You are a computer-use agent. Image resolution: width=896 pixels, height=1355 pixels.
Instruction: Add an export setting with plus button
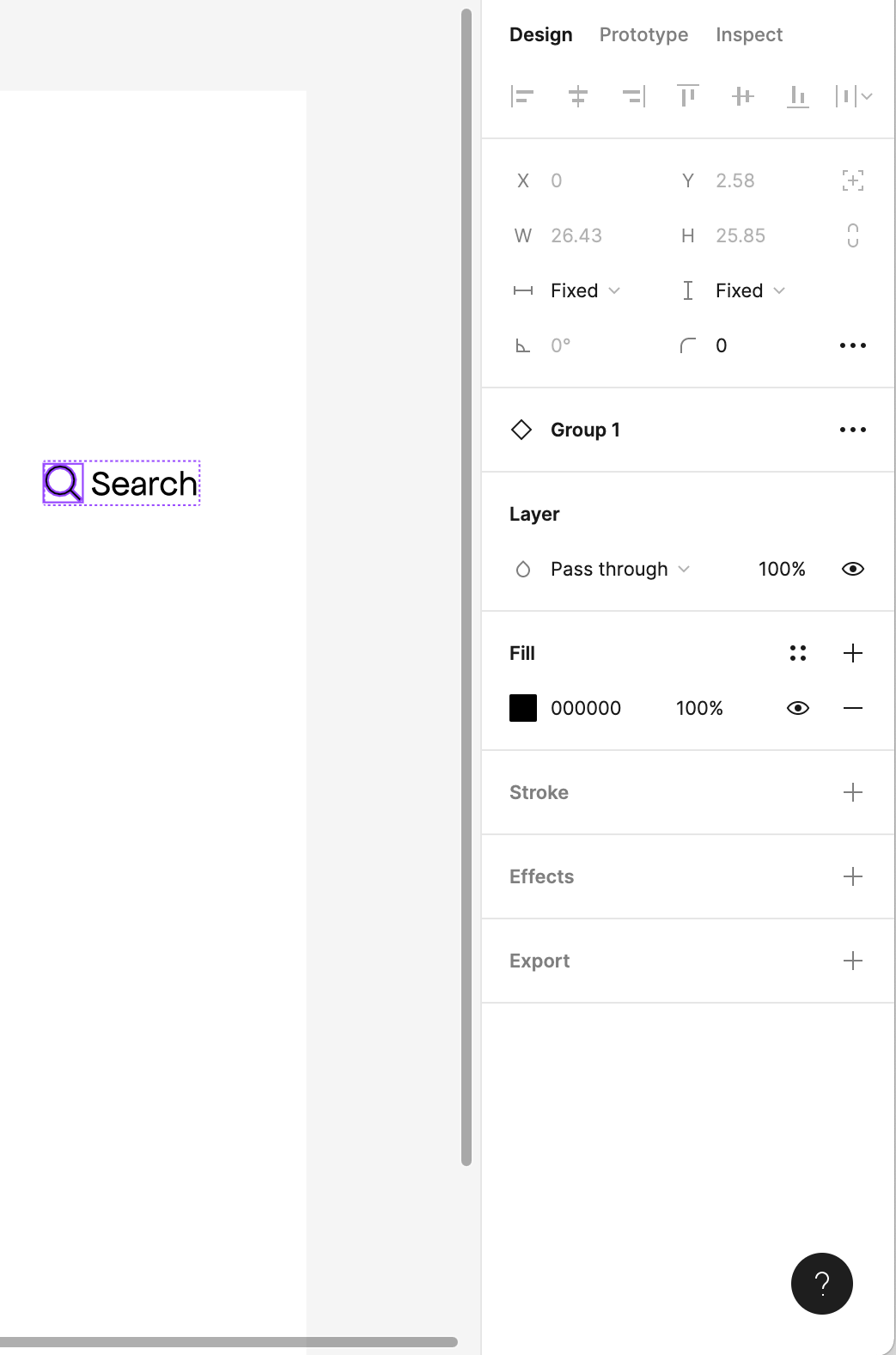tap(853, 961)
